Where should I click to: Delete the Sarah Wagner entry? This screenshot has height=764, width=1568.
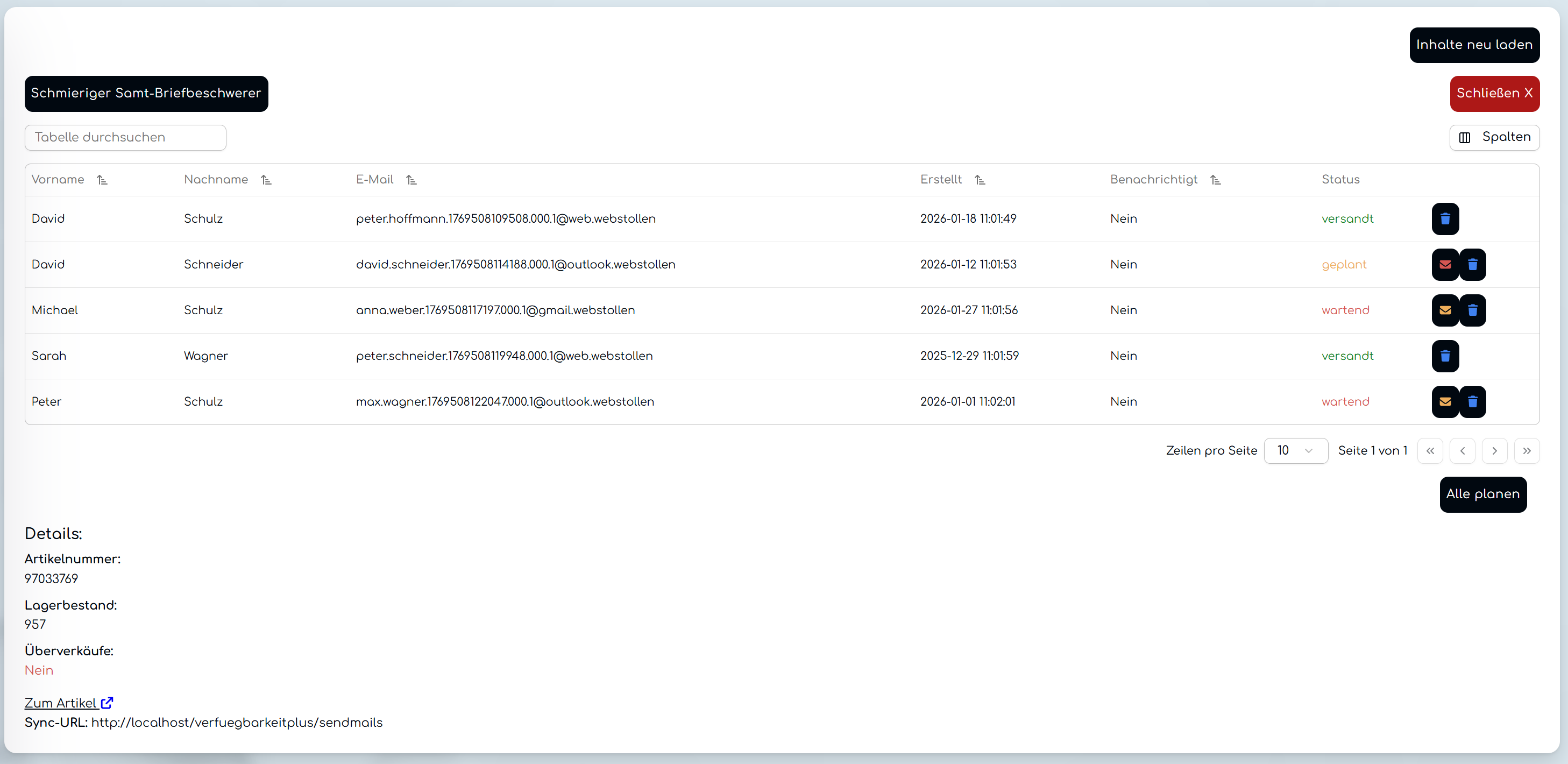click(x=1444, y=356)
